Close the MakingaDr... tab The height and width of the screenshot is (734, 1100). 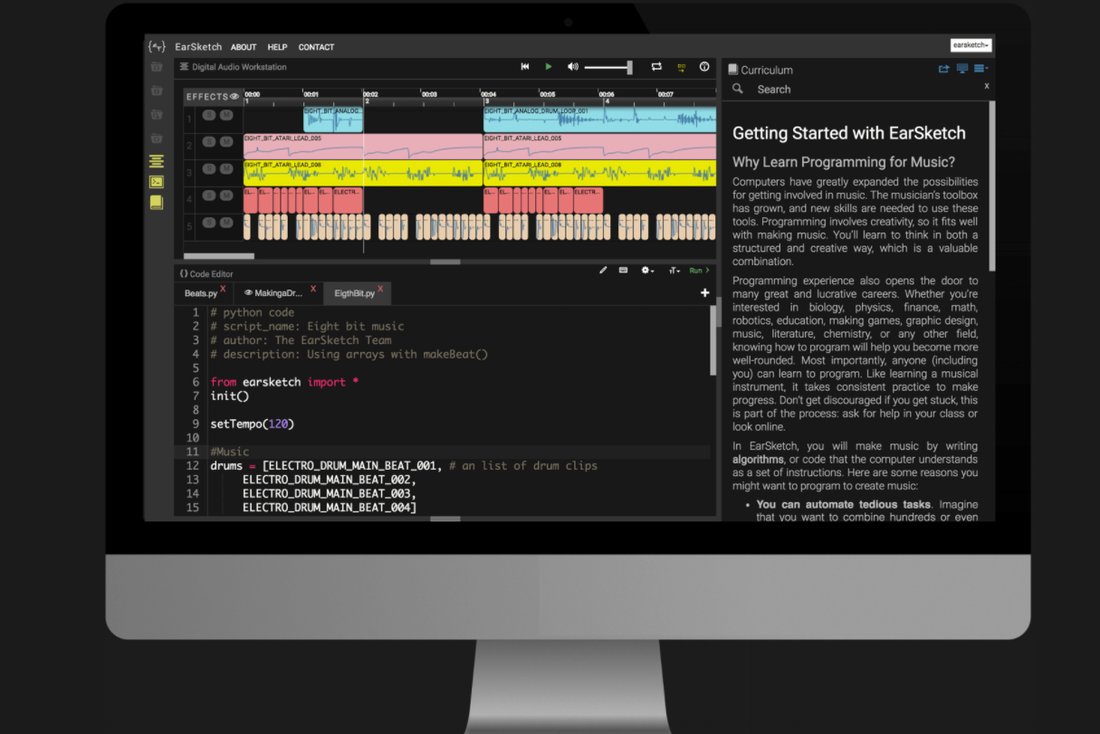[x=313, y=288]
